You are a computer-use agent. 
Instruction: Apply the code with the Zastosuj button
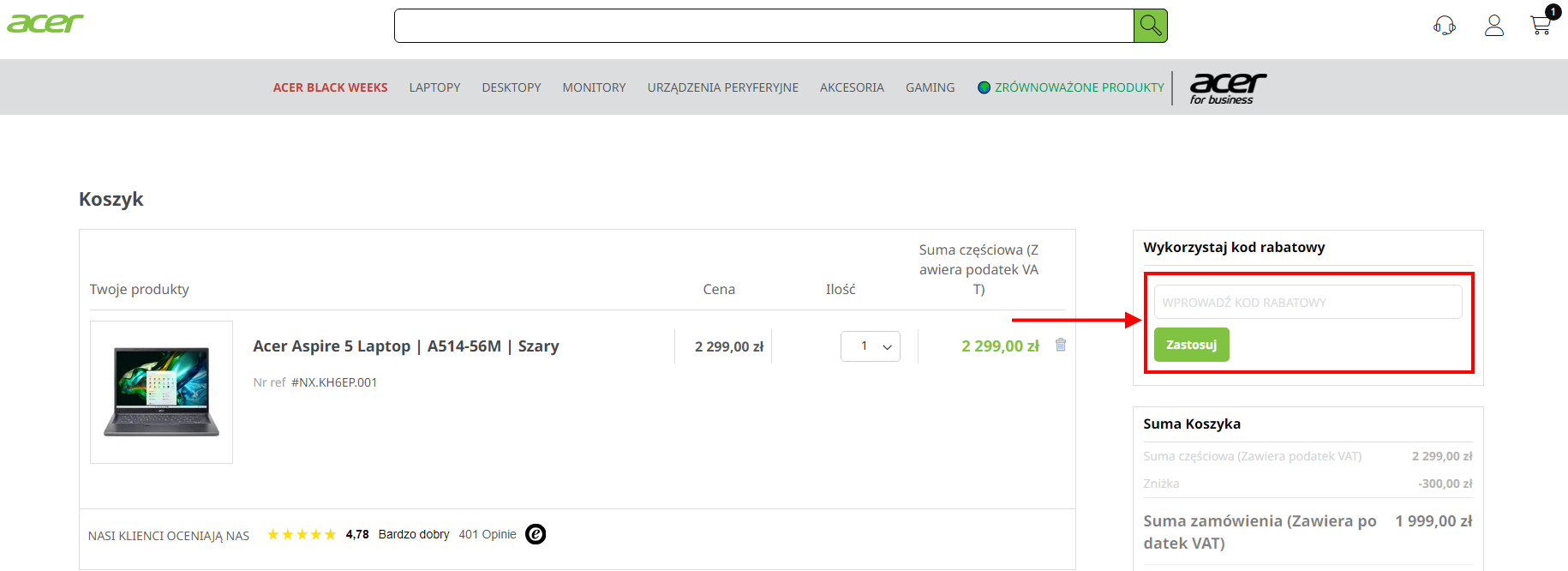point(1191,345)
